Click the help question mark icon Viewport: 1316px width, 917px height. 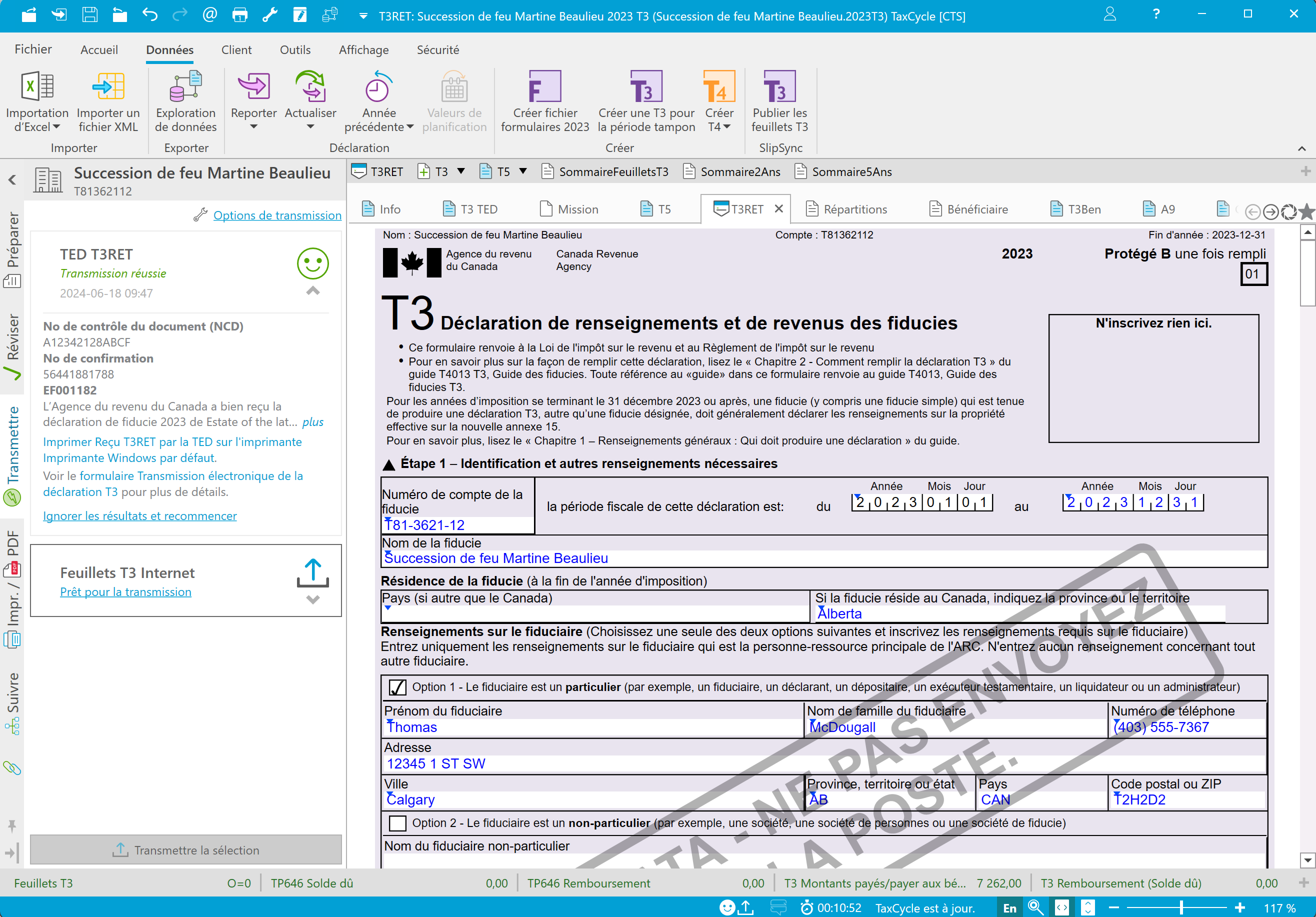[1156, 14]
